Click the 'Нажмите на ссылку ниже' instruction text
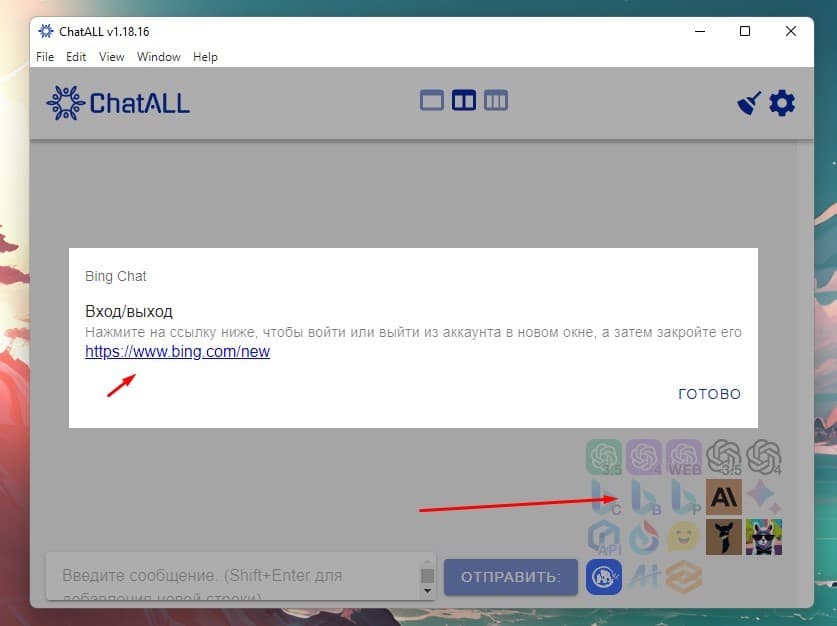 tap(413, 332)
